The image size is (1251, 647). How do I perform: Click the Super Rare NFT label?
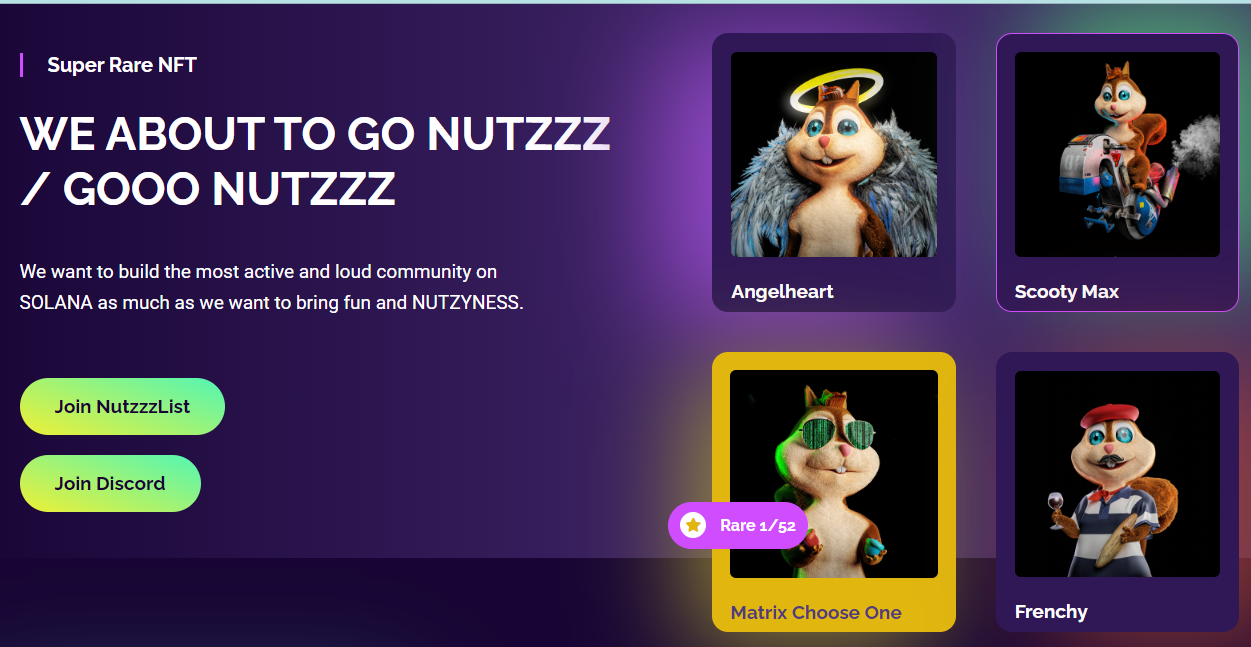click(x=122, y=65)
